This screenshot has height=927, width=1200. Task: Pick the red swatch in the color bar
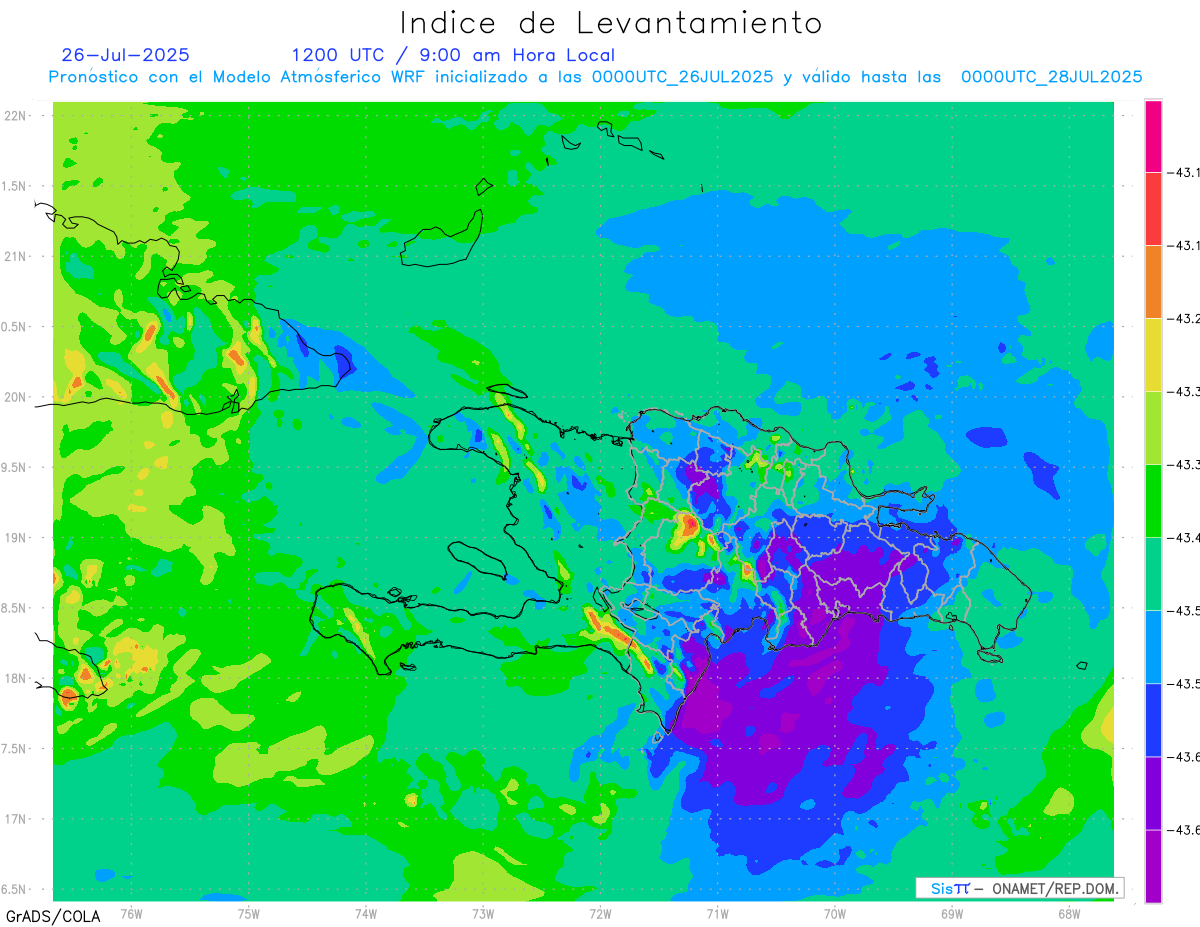pos(1153,209)
